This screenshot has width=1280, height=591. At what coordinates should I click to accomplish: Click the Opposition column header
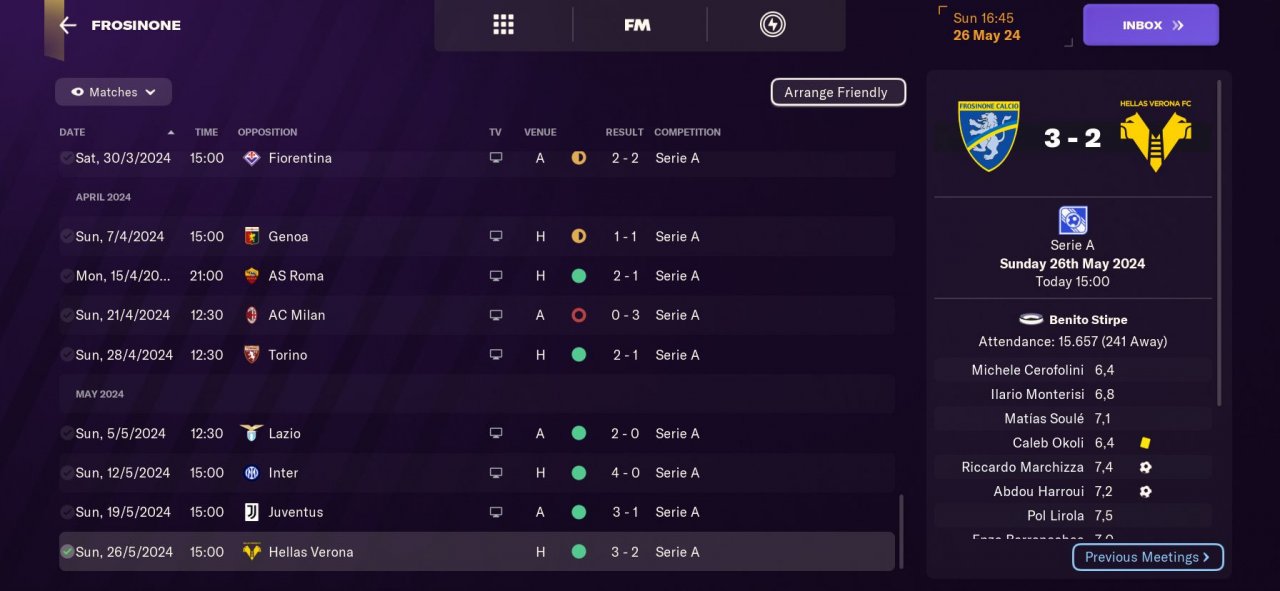click(267, 132)
